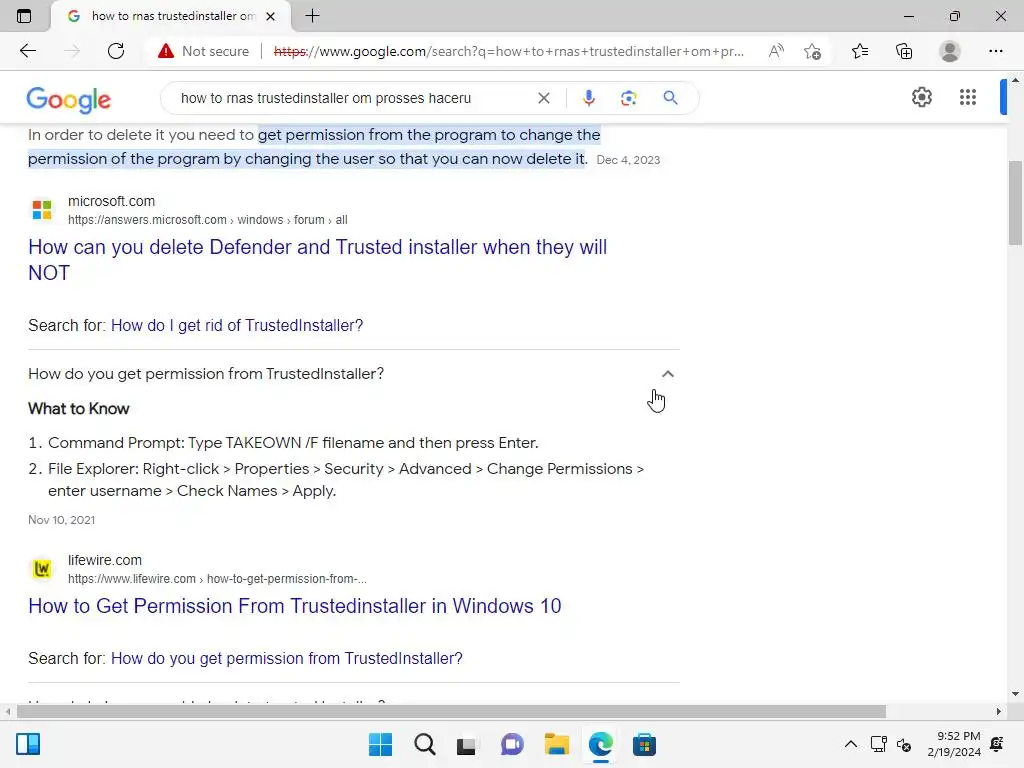This screenshot has height=768, width=1024.
Task: Open the notifications bell icon
Action: (x=997, y=744)
